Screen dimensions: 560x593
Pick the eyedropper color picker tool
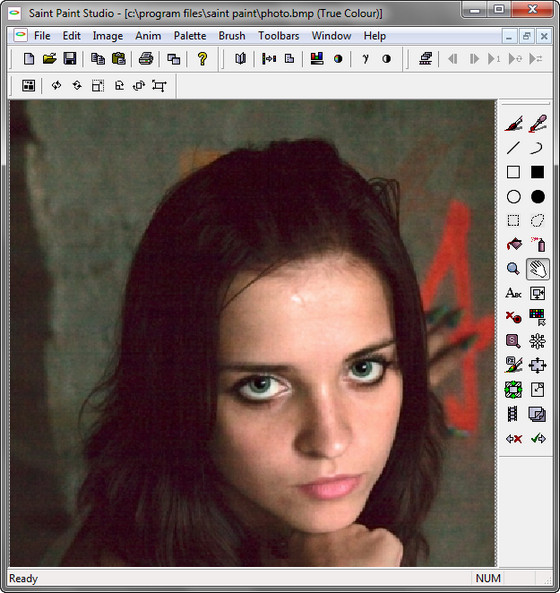(x=537, y=124)
